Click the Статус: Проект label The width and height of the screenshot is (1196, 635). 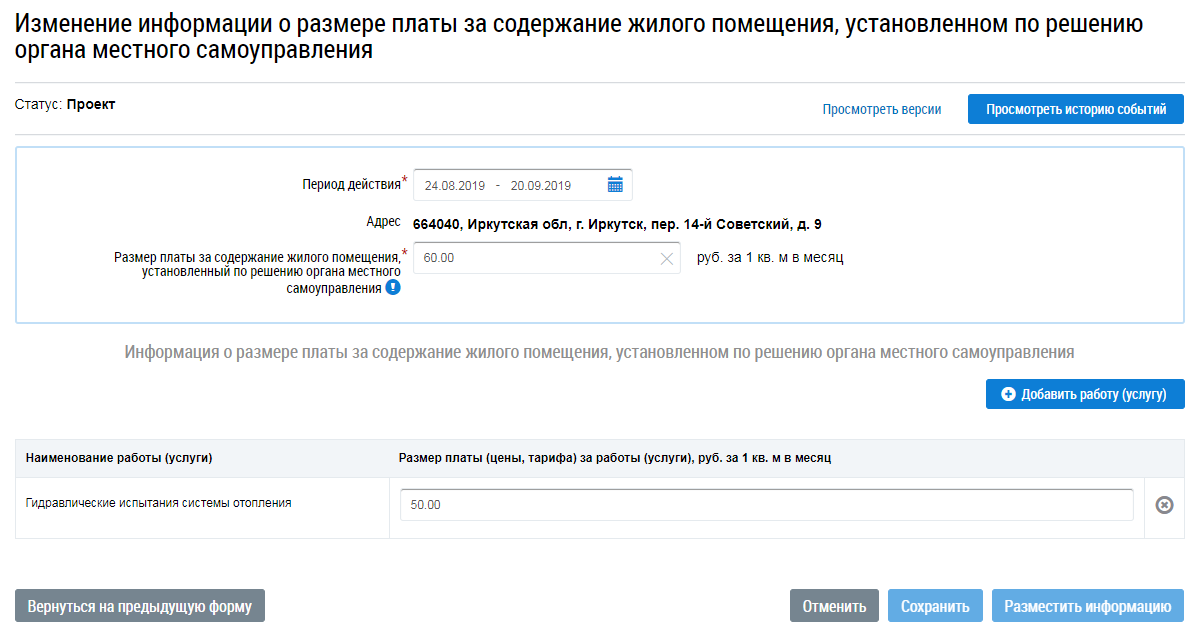(x=65, y=104)
